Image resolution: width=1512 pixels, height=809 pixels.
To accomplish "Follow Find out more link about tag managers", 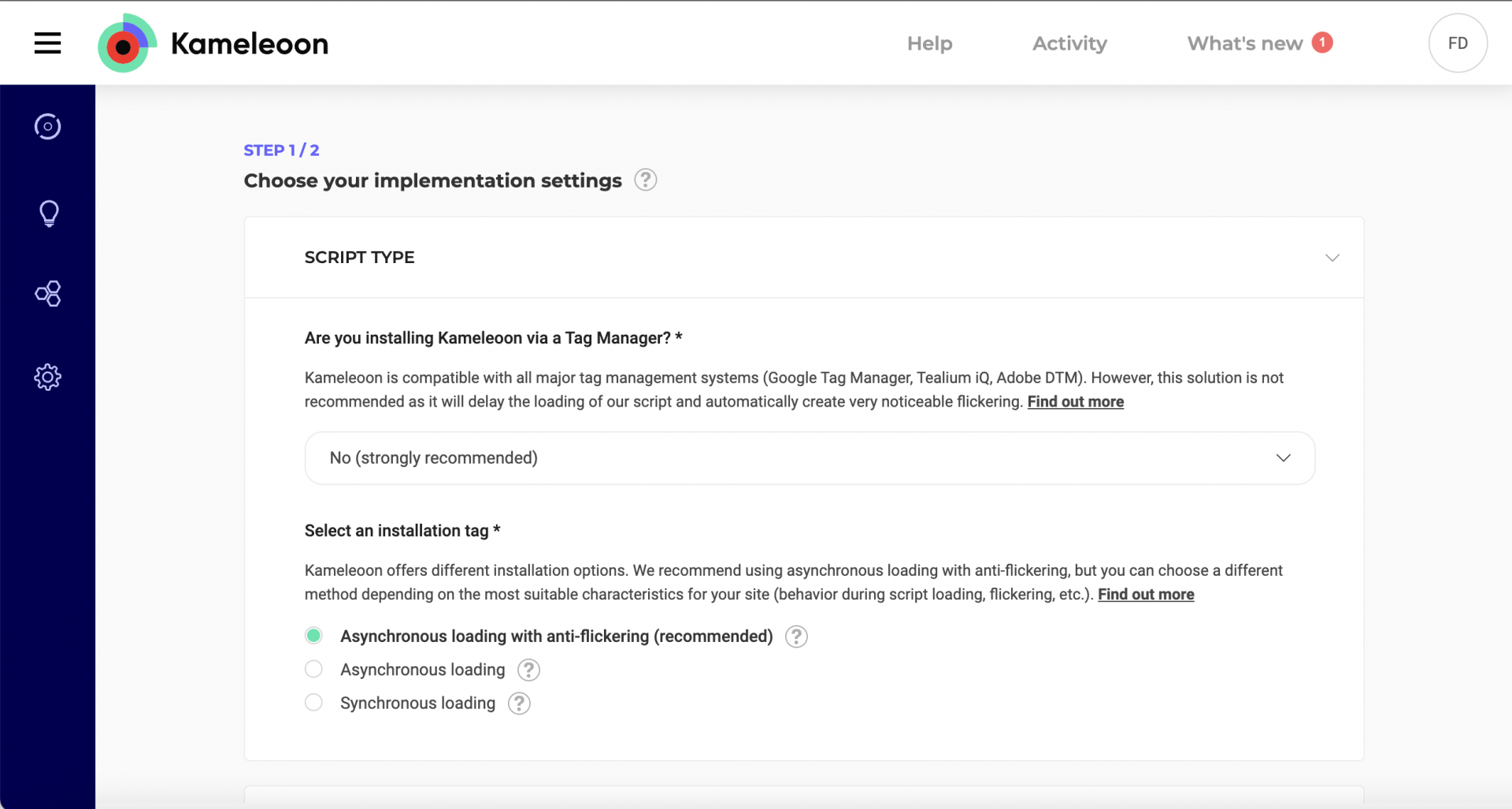I will click(x=1075, y=402).
